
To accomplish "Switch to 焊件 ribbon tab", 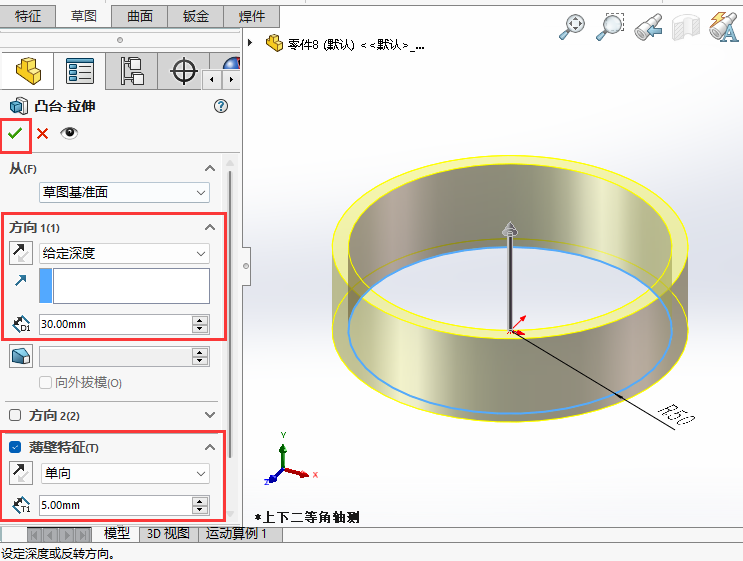I will point(252,16).
